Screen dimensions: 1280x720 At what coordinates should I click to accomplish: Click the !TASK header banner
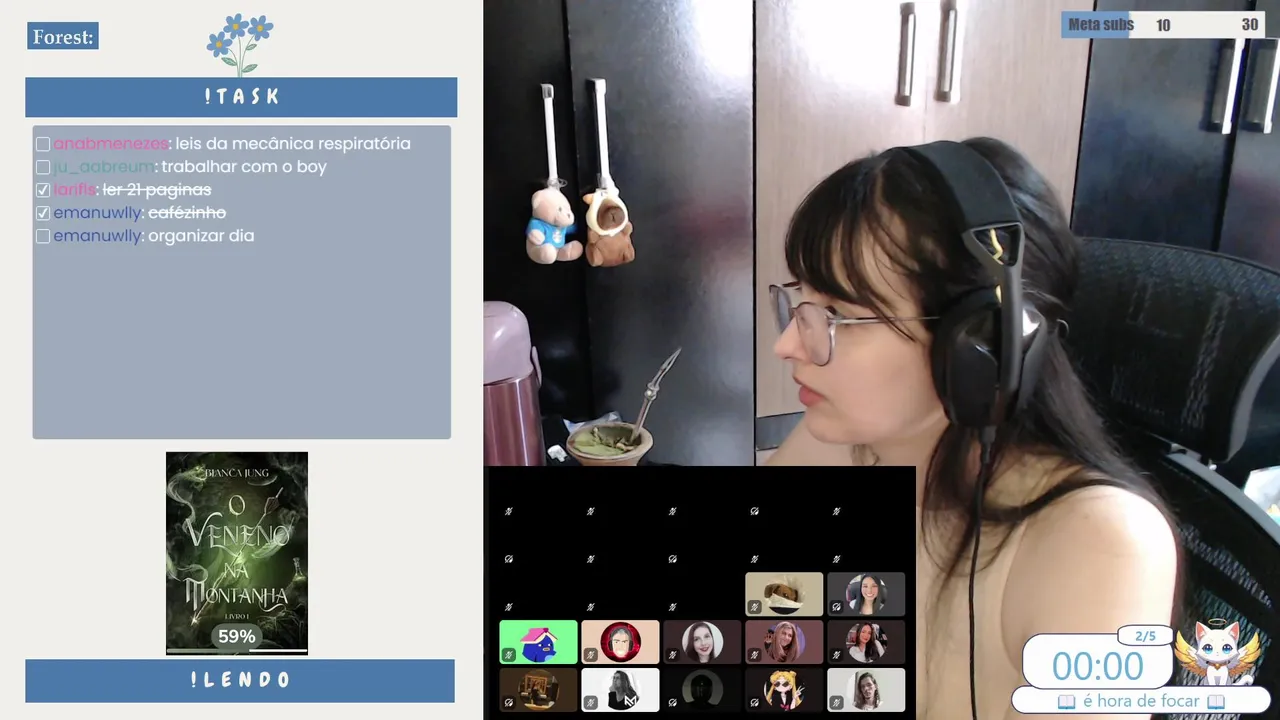(241, 97)
